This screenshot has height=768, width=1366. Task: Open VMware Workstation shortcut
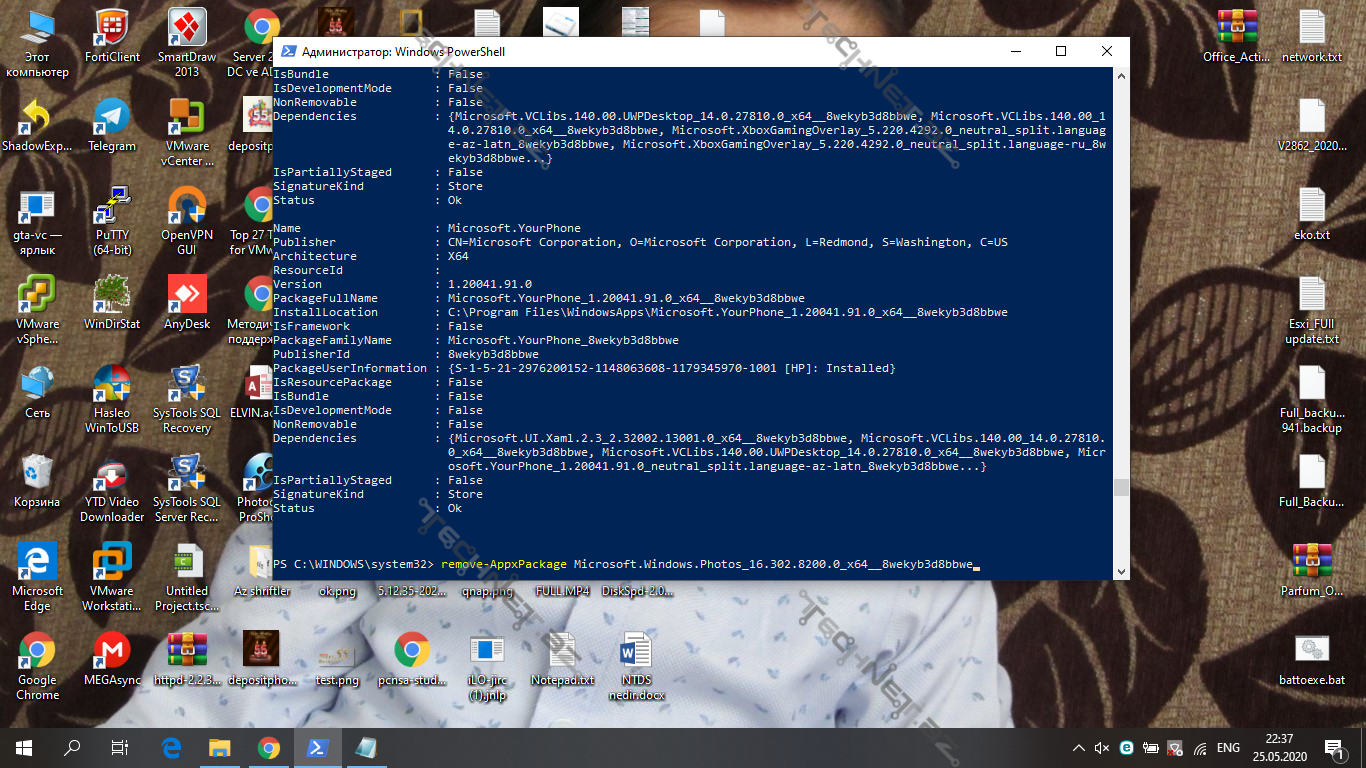111,562
